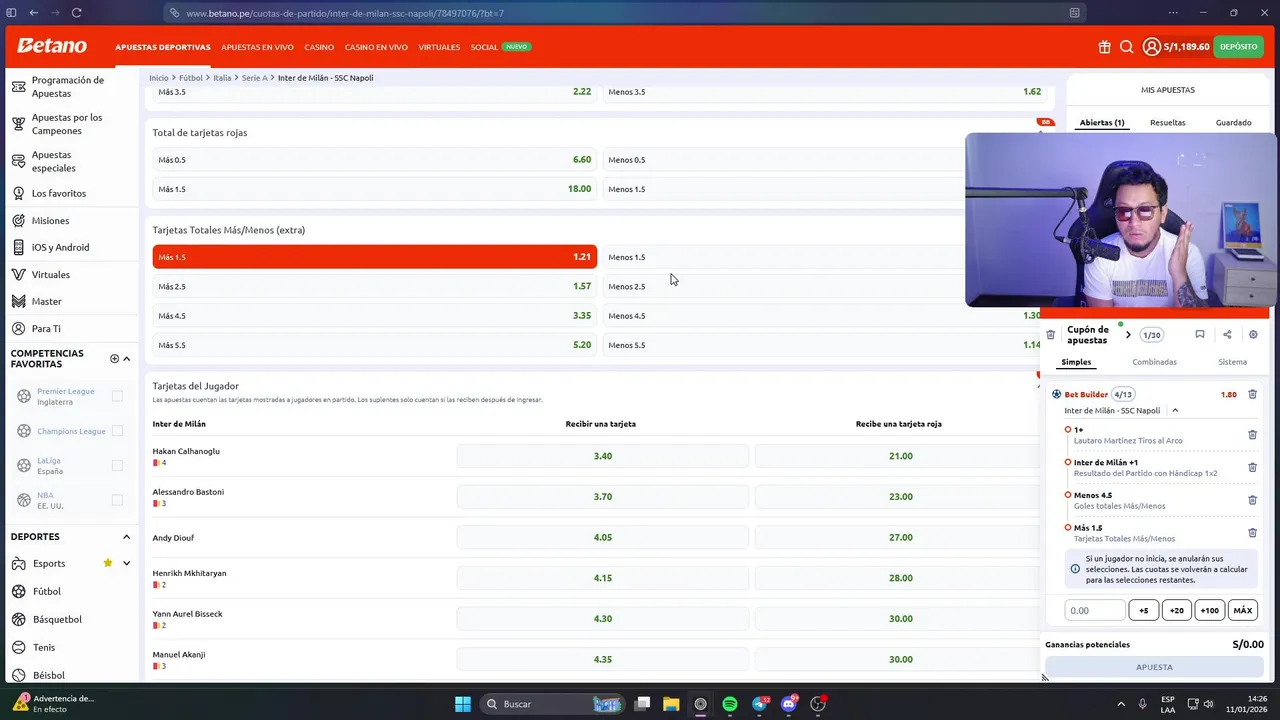Image resolution: width=1280 pixels, height=720 pixels.
Task: Collapse the Deportes section
Action: click(x=126, y=537)
